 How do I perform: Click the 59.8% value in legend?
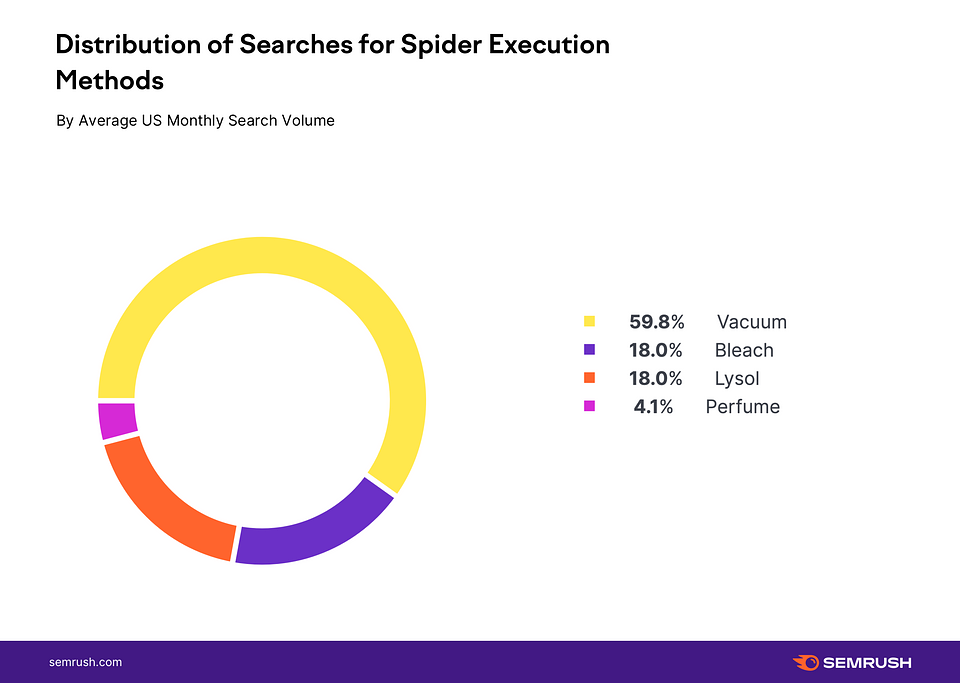[x=656, y=322]
